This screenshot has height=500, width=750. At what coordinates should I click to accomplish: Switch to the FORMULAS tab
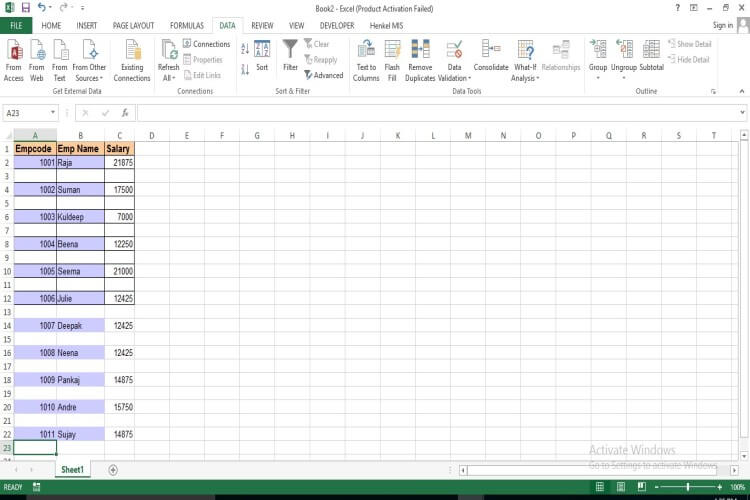click(x=187, y=25)
